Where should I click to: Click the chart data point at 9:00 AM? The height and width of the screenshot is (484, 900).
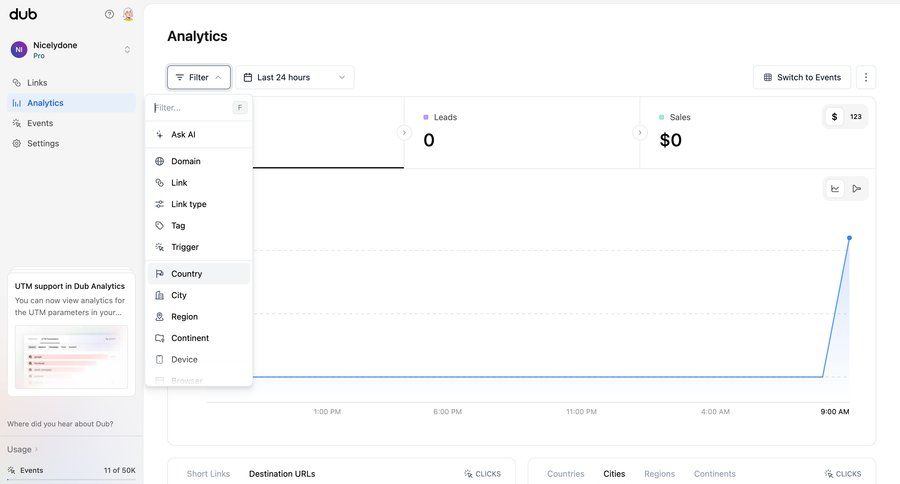849,238
